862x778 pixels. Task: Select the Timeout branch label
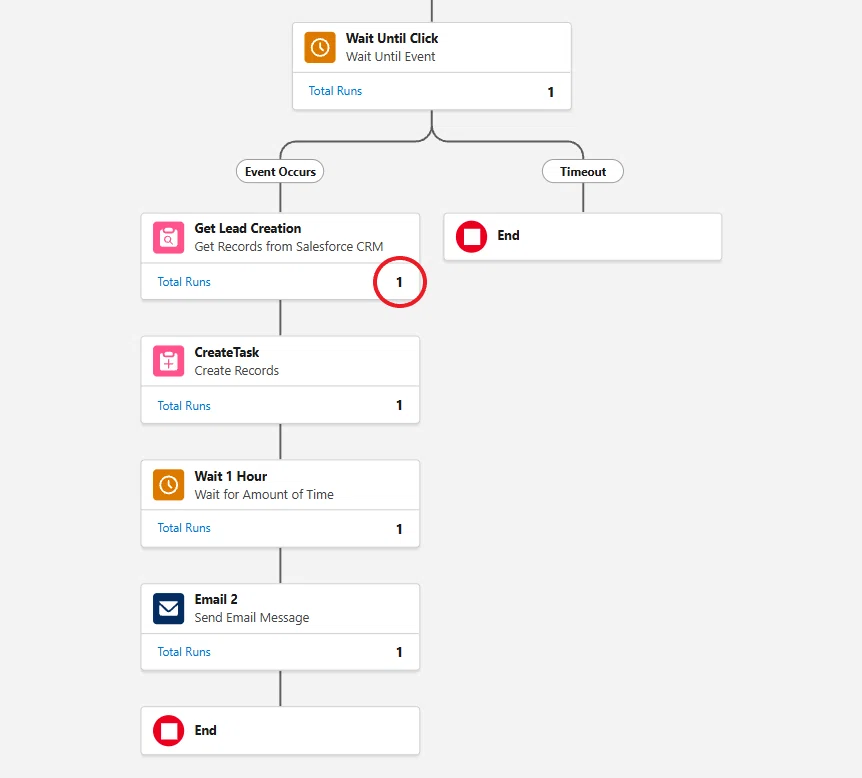tap(583, 172)
